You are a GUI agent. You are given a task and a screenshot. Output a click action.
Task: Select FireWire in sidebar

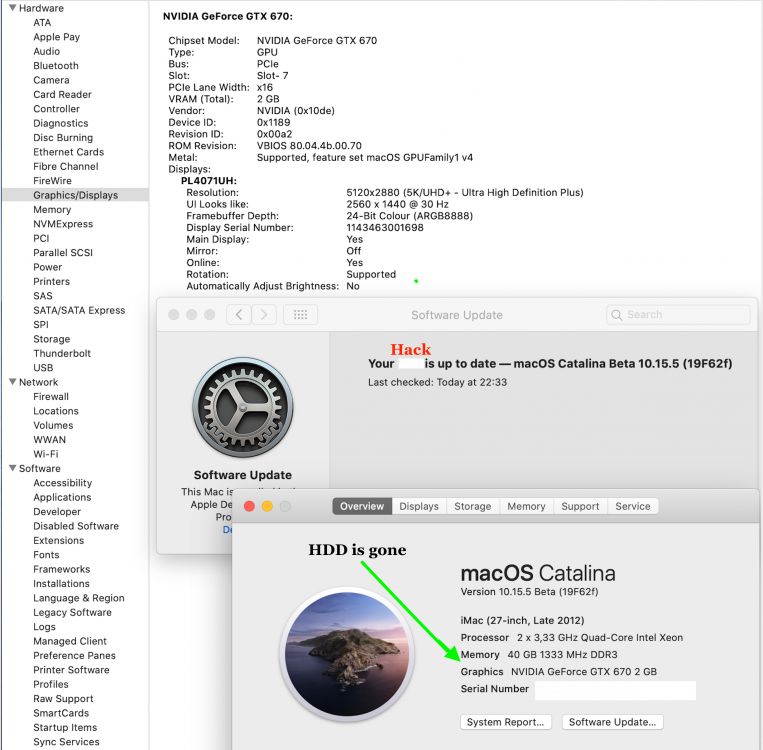(x=53, y=181)
